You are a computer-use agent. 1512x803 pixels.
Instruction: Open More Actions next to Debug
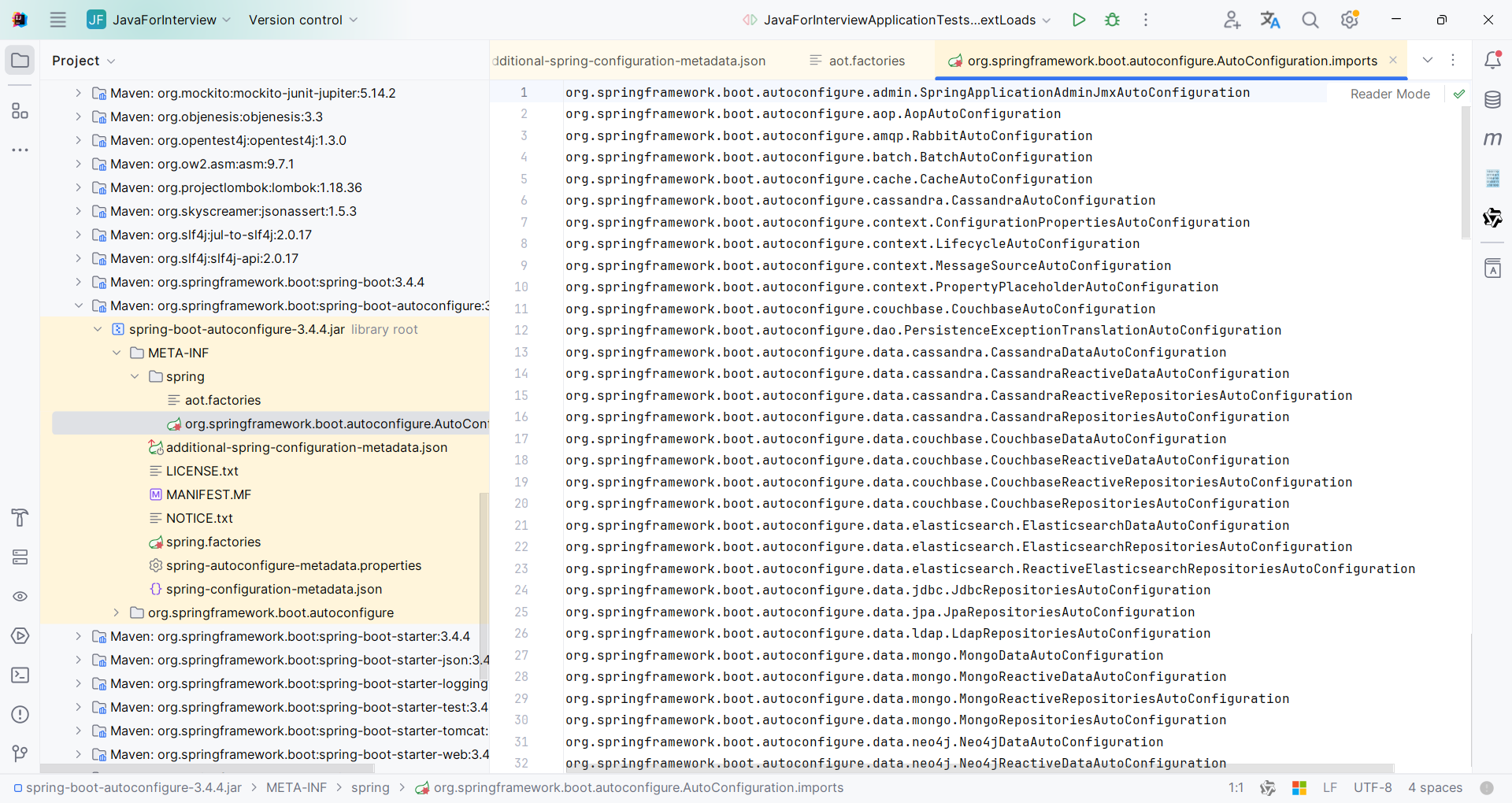click(x=1146, y=20)
